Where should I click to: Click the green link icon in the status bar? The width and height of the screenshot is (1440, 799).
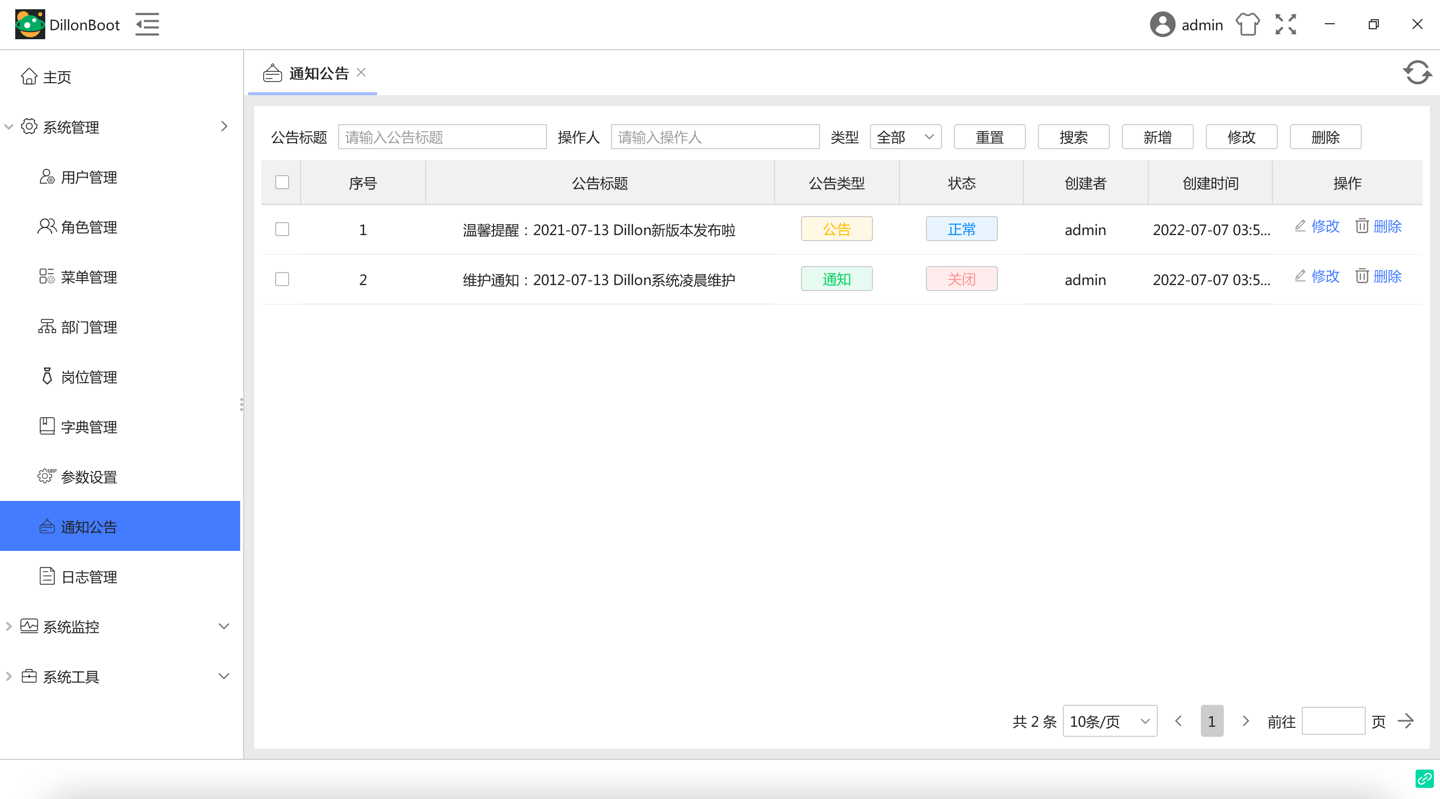[1425, 778]
